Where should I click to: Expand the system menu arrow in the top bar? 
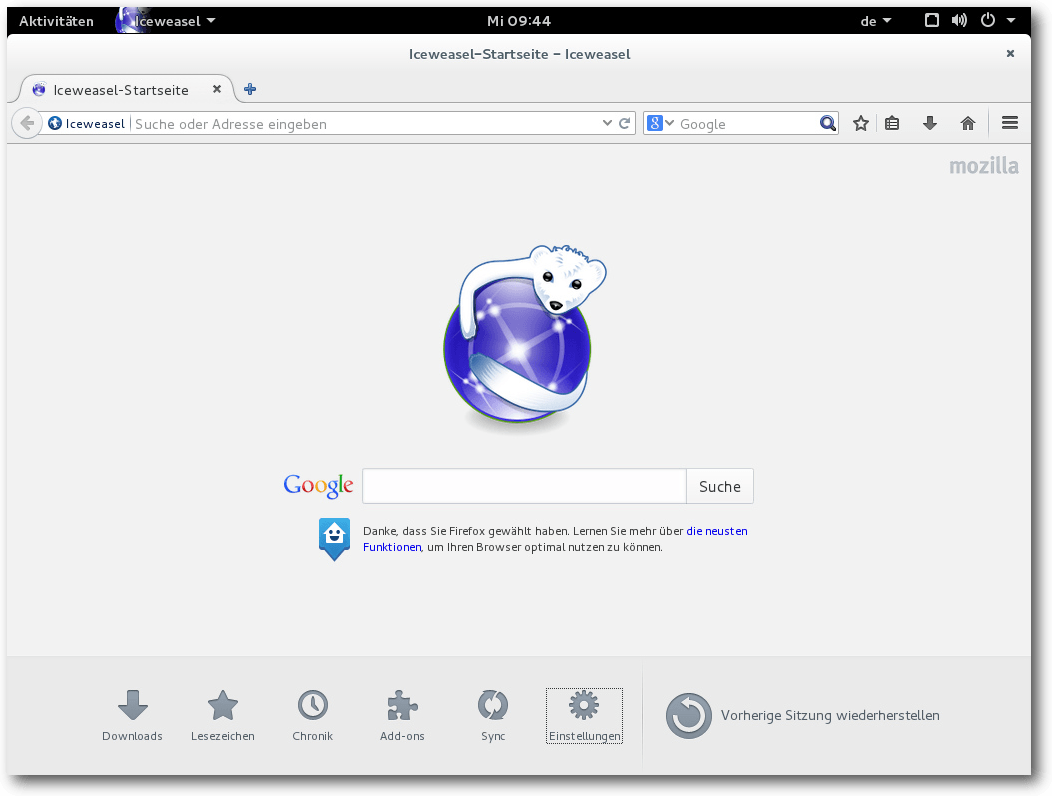[1011, 21]
